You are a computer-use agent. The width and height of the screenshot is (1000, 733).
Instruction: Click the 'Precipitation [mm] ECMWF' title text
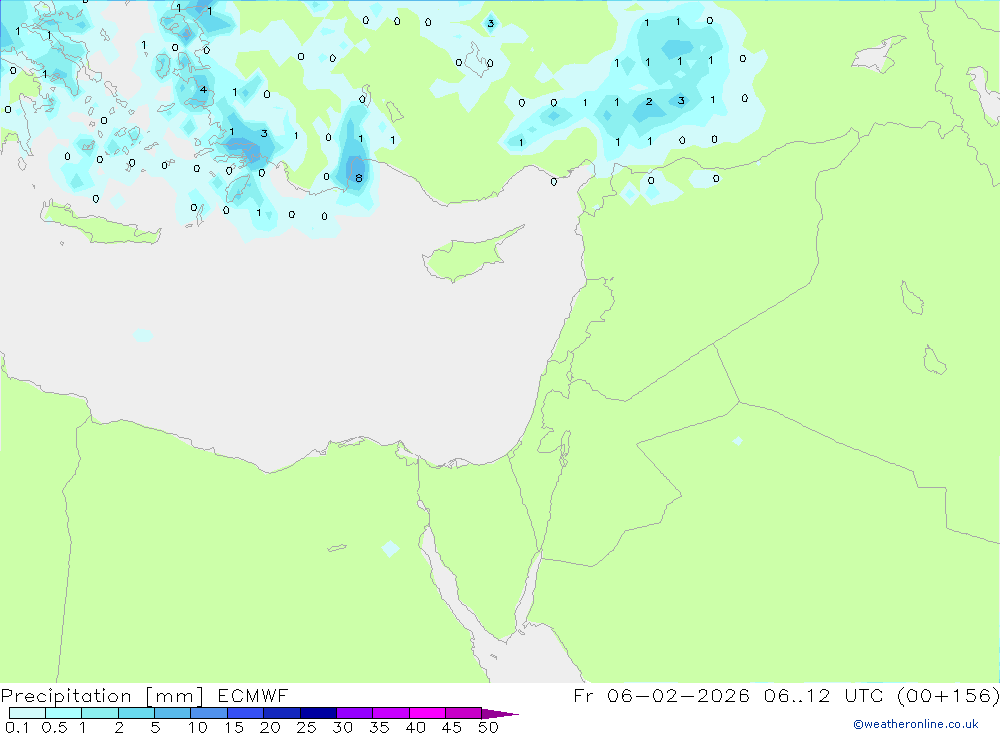point(144,695)
